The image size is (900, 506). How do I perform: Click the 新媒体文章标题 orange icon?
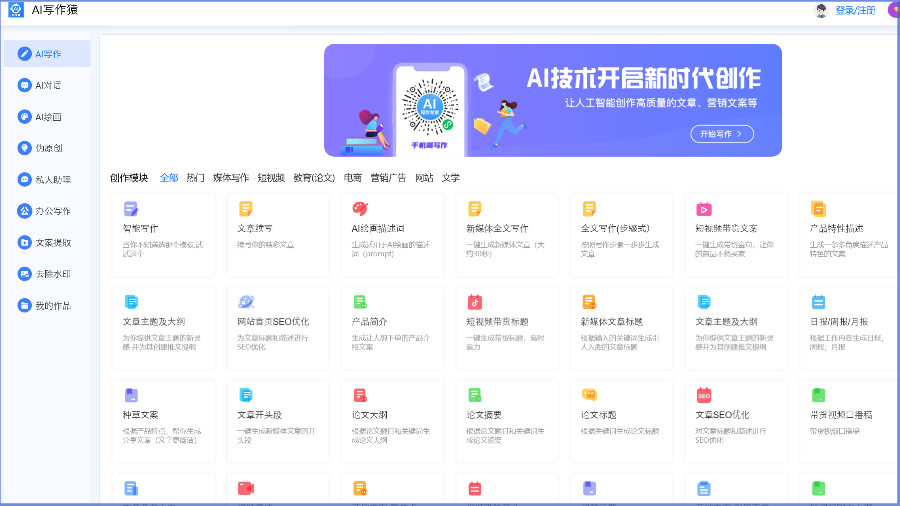click(x=589, y=302)
